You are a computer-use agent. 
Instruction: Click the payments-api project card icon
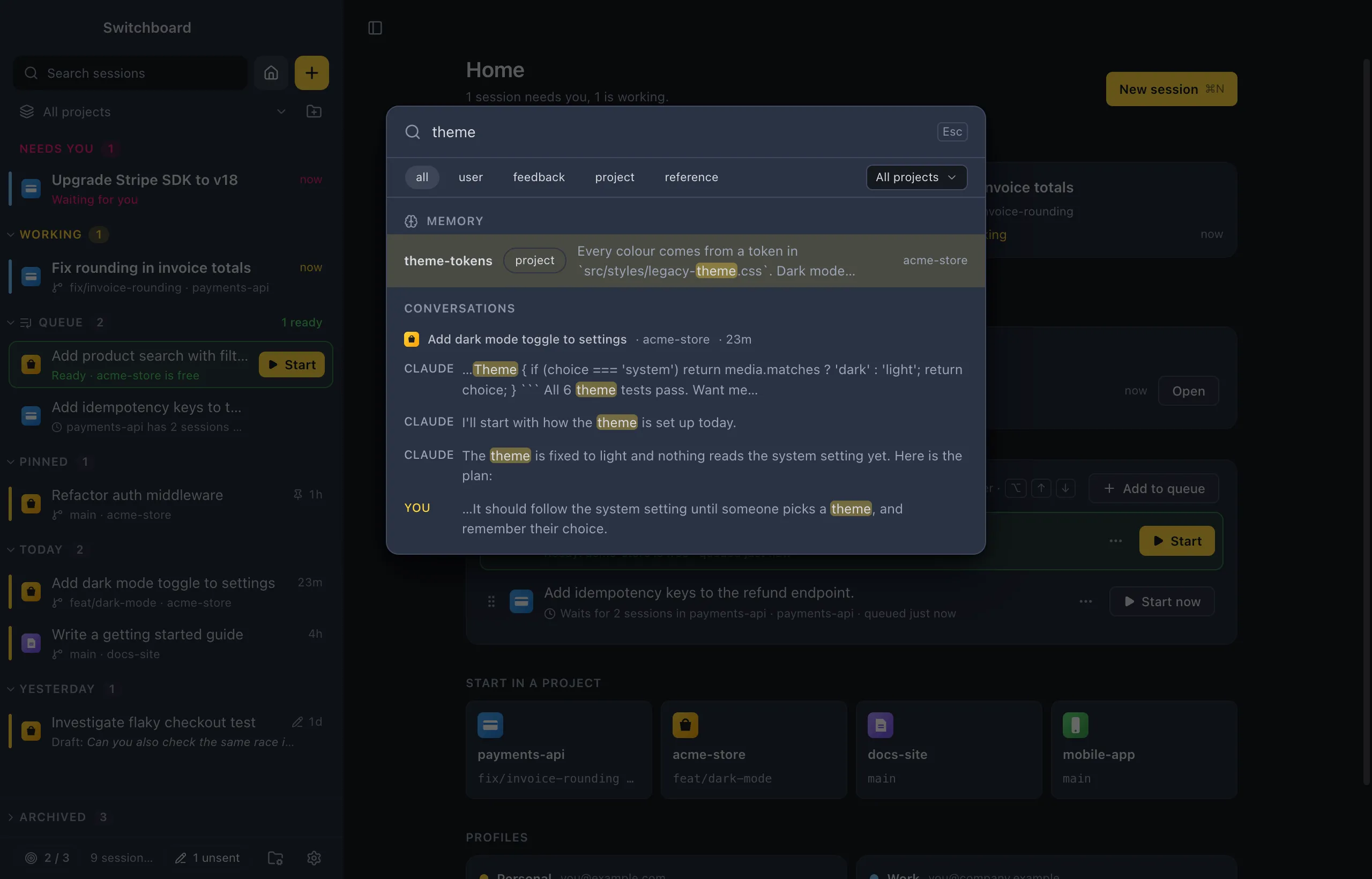[490, 725]
